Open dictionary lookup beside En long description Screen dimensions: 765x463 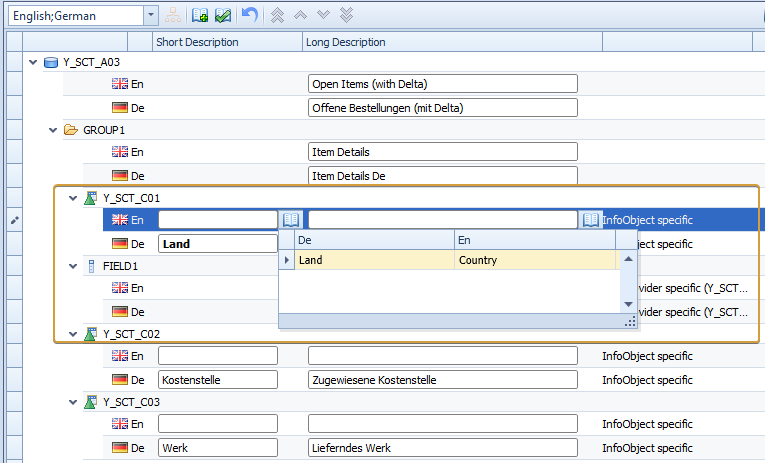590,220
